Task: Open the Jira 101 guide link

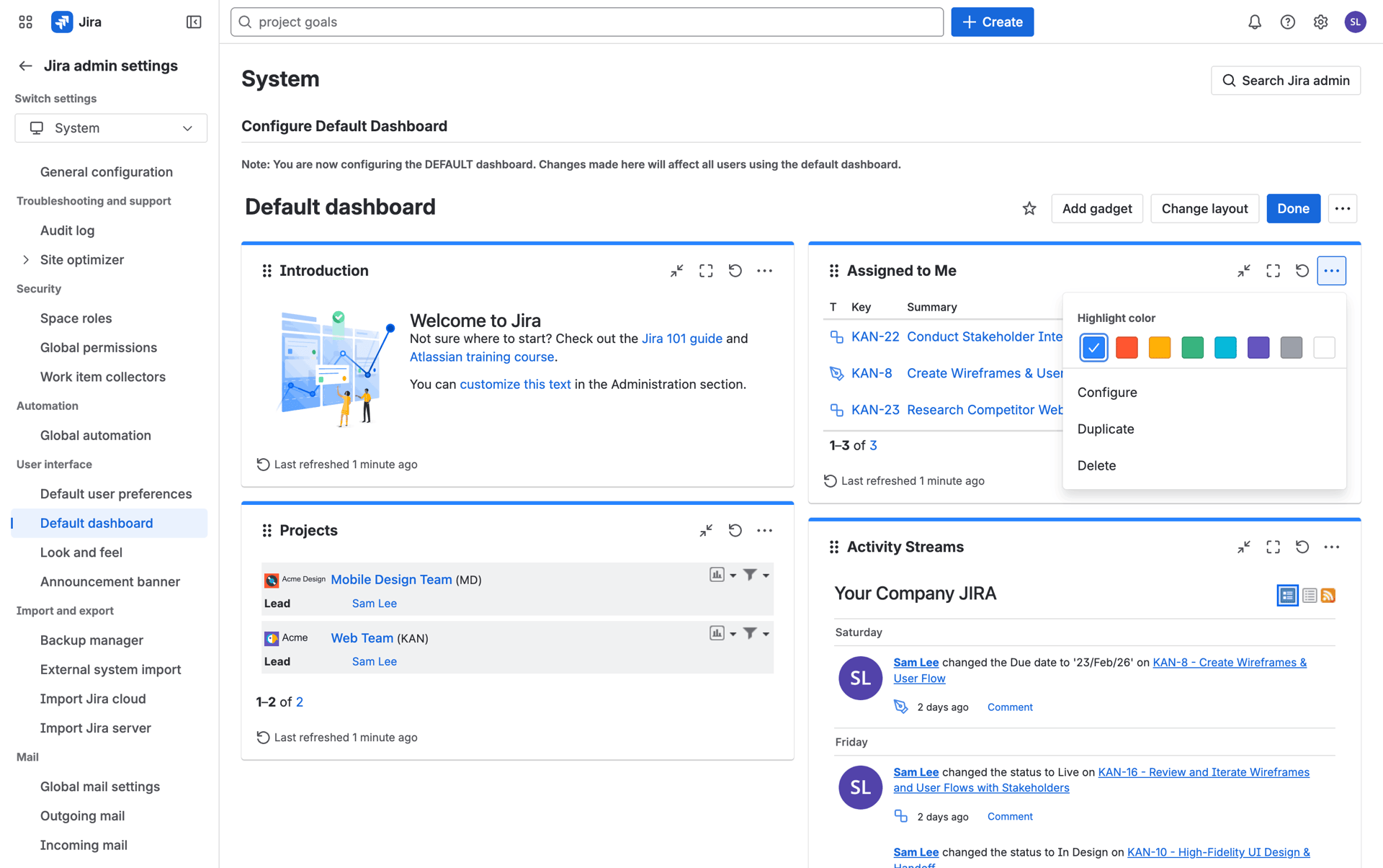Action: click(682, 339)
